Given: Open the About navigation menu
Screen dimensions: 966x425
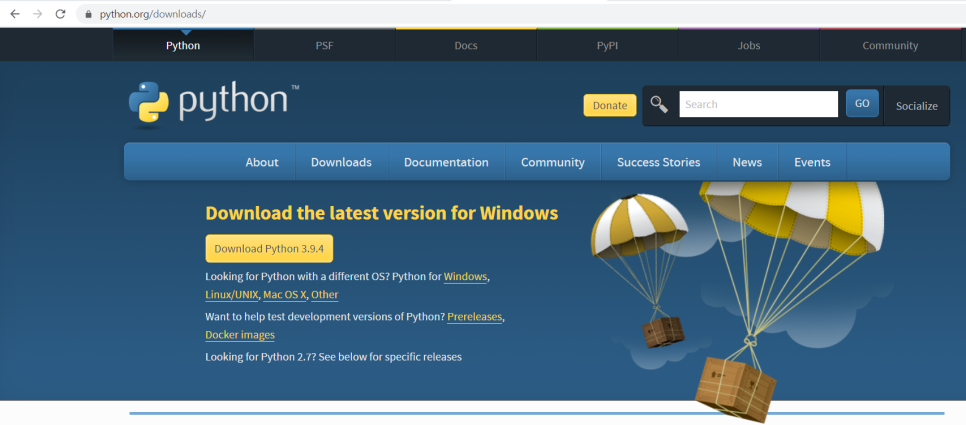Looking at the screenshot, I should (262, 162).
